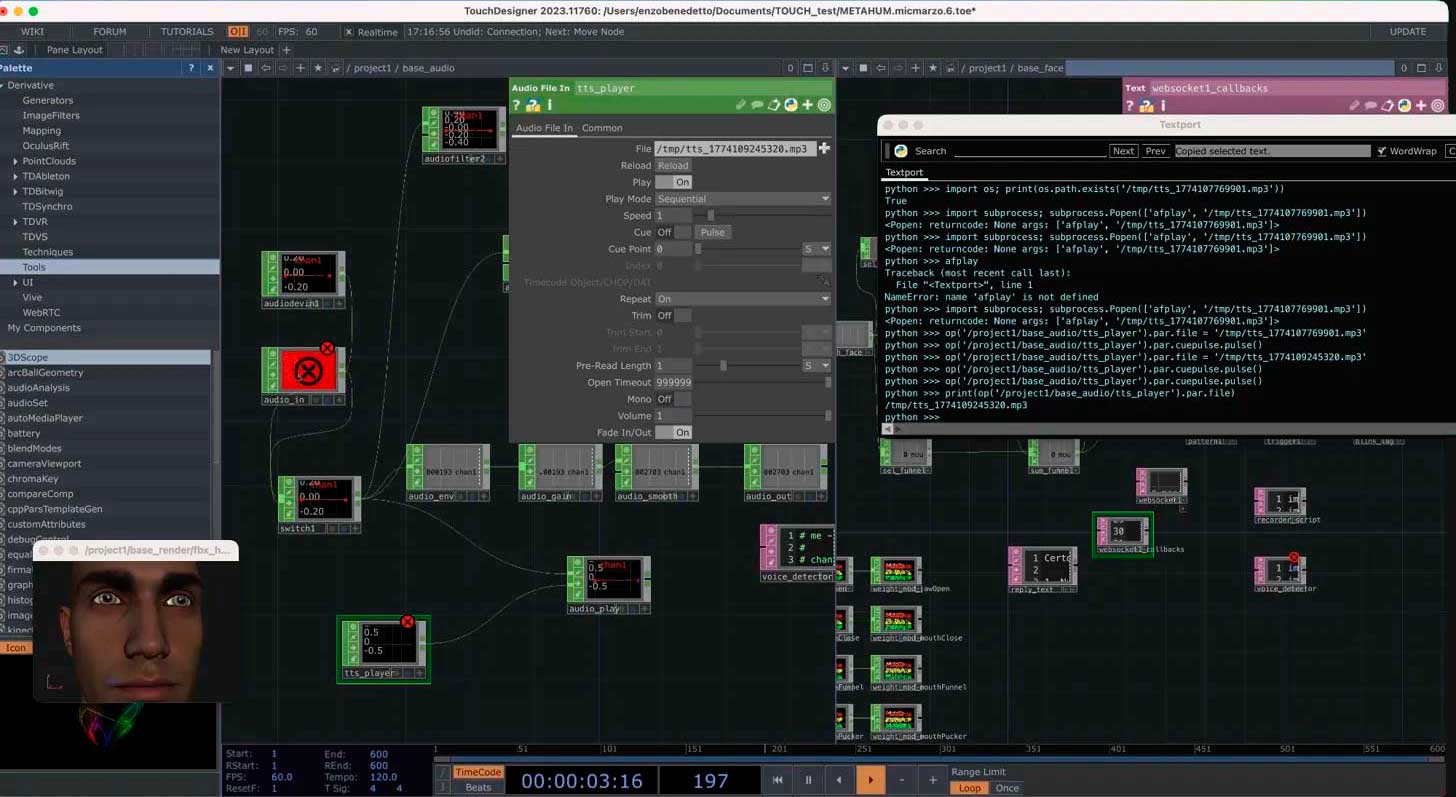Expand the PointClouds palette folder
Screen dimensions: 1456x797
15,161
